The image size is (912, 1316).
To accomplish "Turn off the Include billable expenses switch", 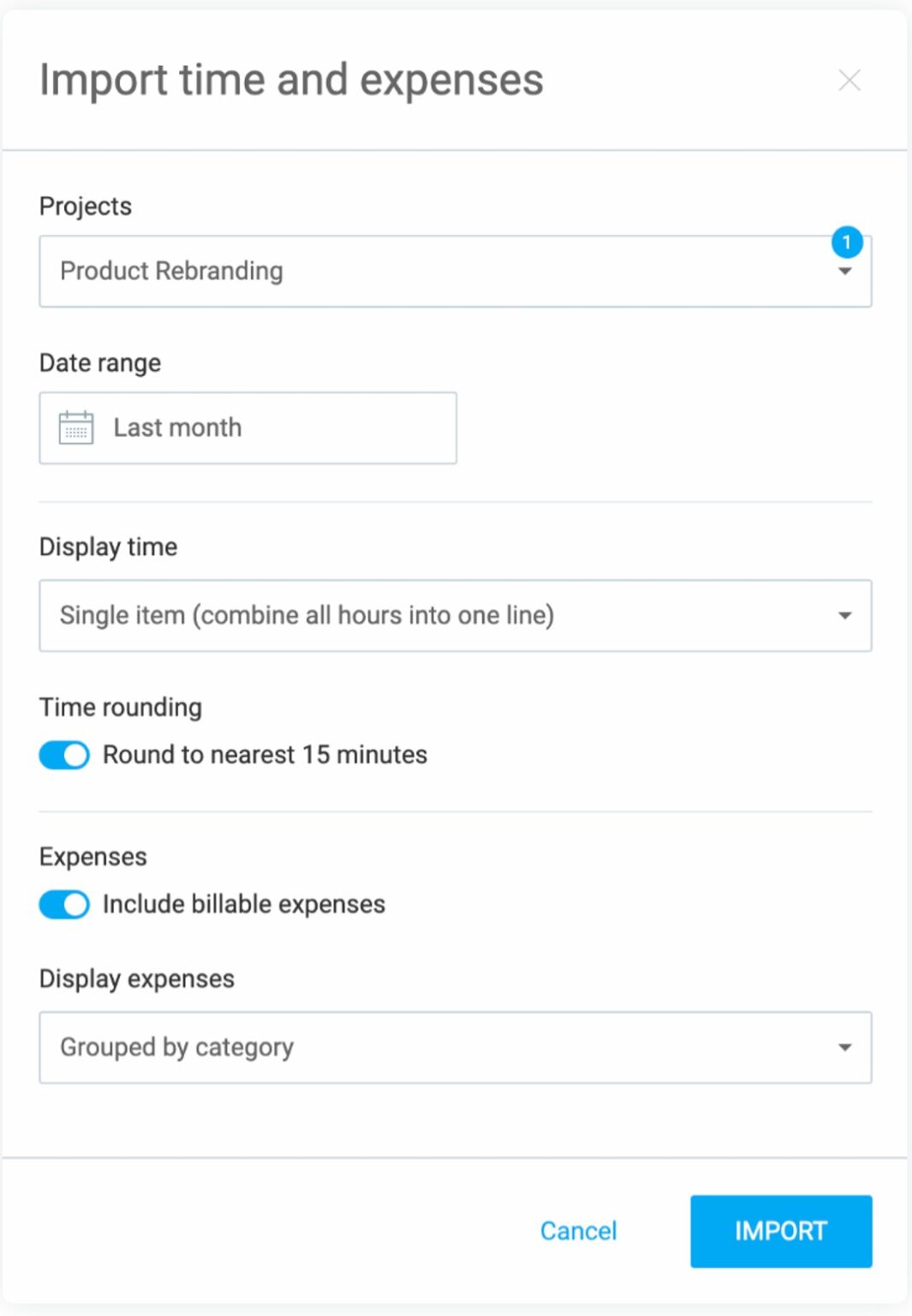I will click(64, 905).
